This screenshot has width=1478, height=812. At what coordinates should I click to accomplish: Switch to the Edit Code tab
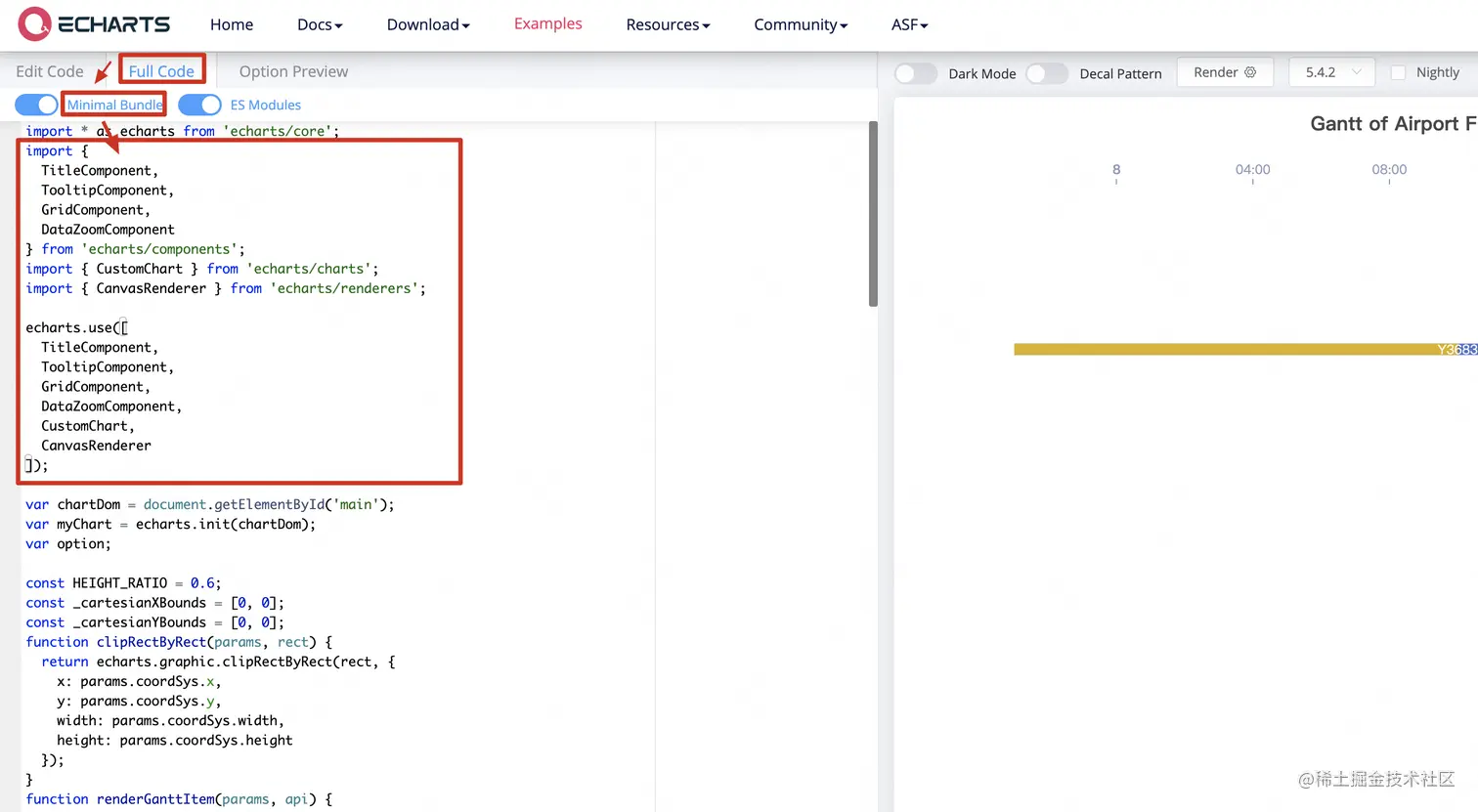click(50, 71)
